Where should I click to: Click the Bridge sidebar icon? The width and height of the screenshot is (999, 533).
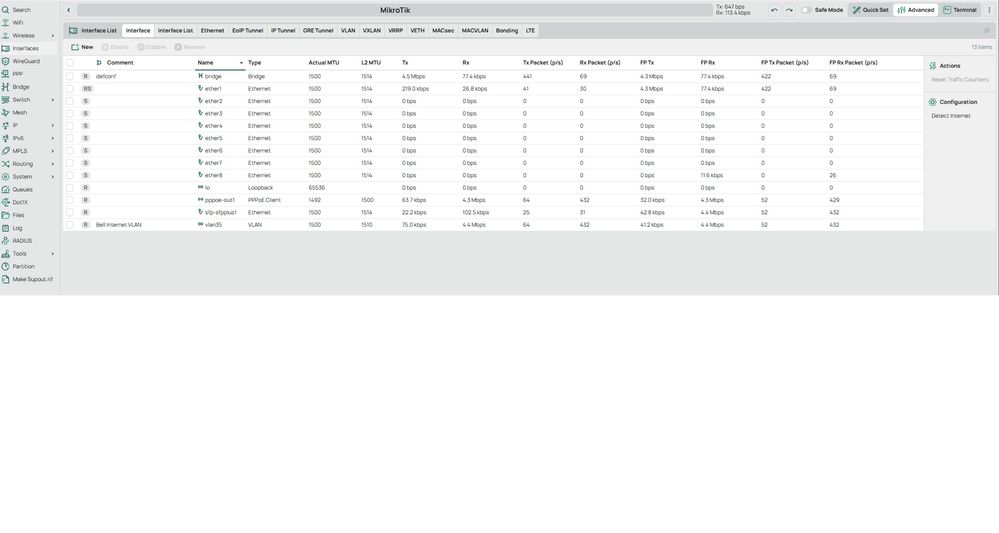(6, 87)
